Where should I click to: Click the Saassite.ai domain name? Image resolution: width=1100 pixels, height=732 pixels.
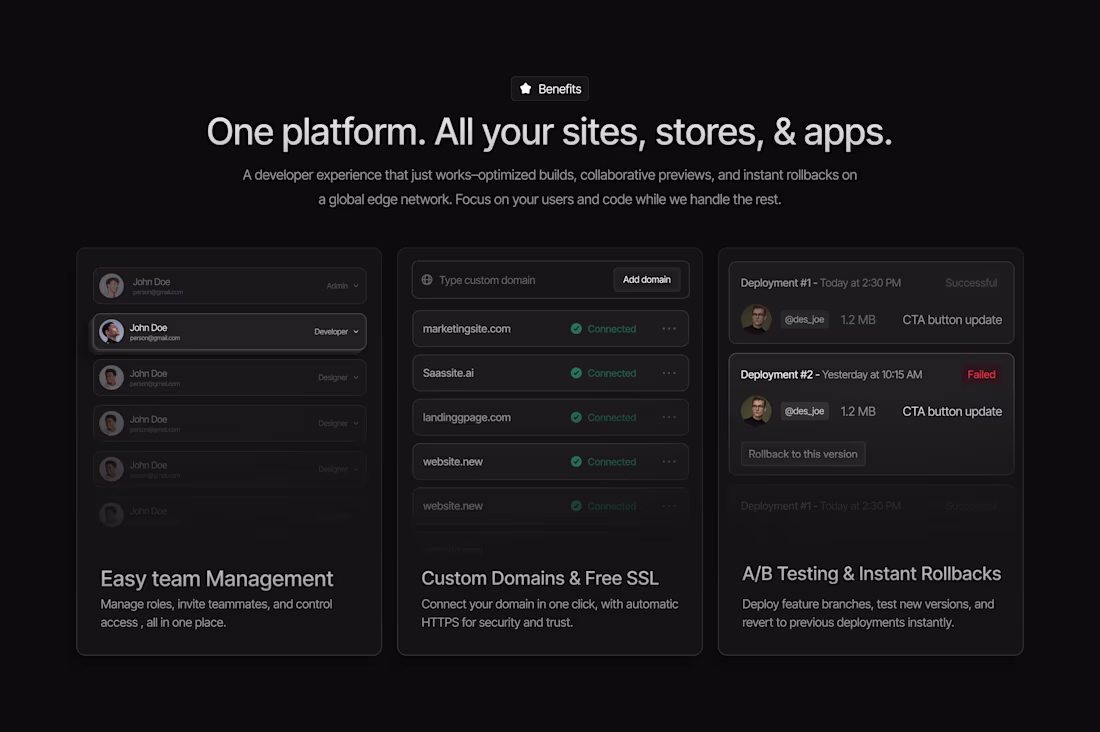pyautogui.click(x=448, y=373)
